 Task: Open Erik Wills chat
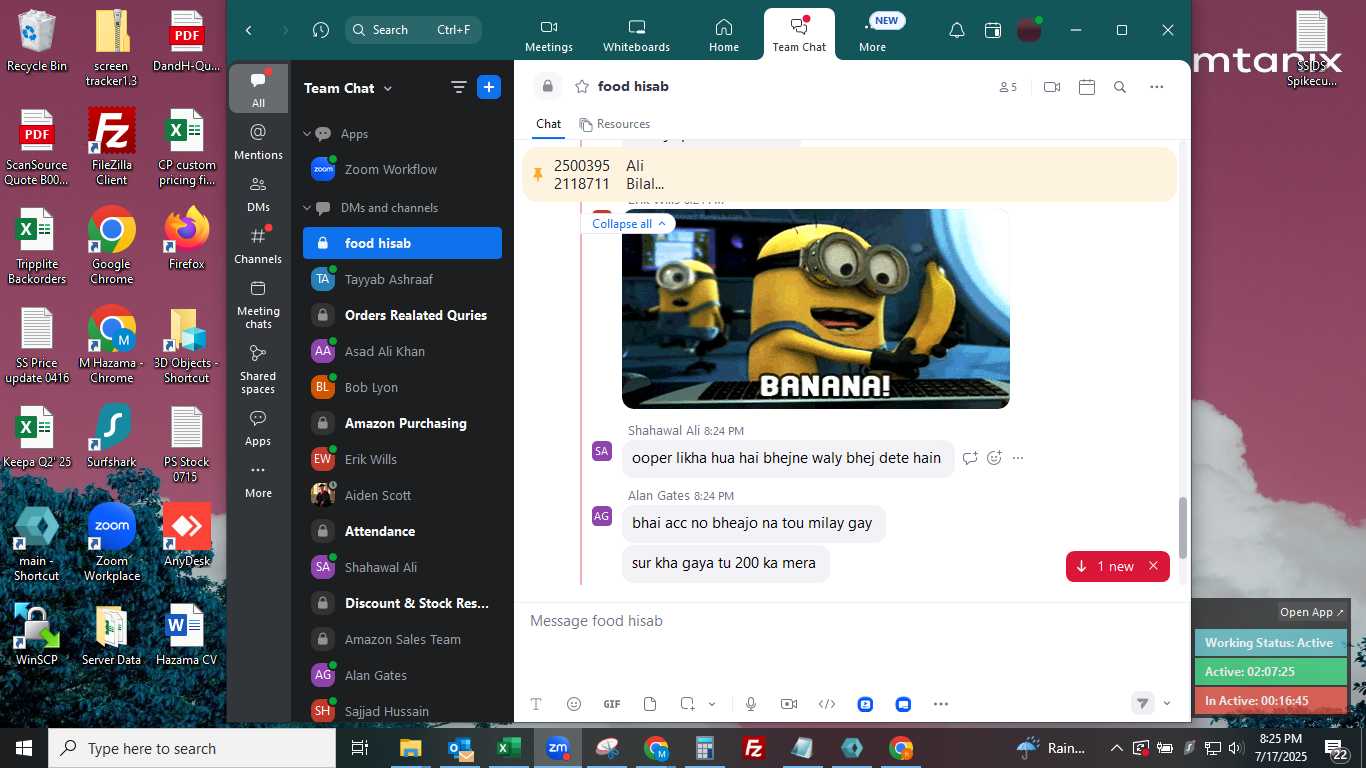click(x=402, y=459)
